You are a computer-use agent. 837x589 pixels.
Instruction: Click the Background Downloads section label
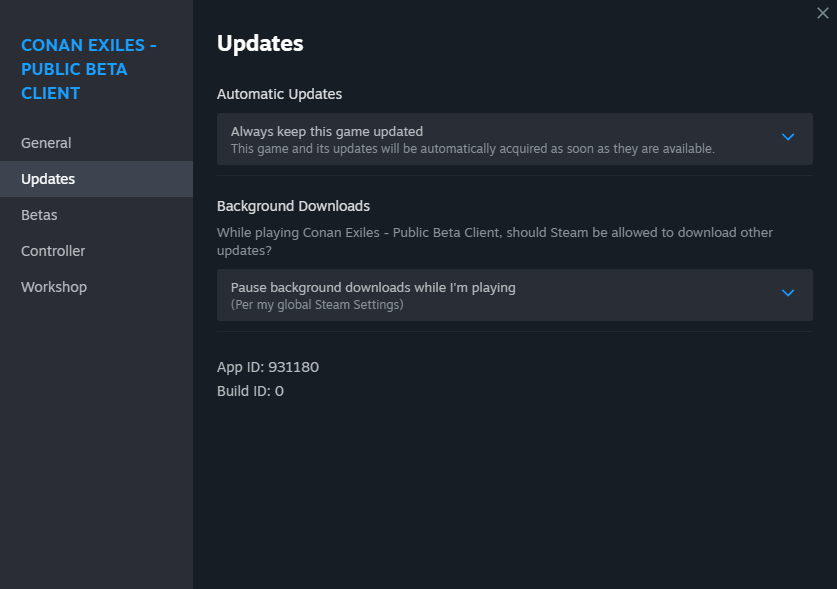(293, 206)
